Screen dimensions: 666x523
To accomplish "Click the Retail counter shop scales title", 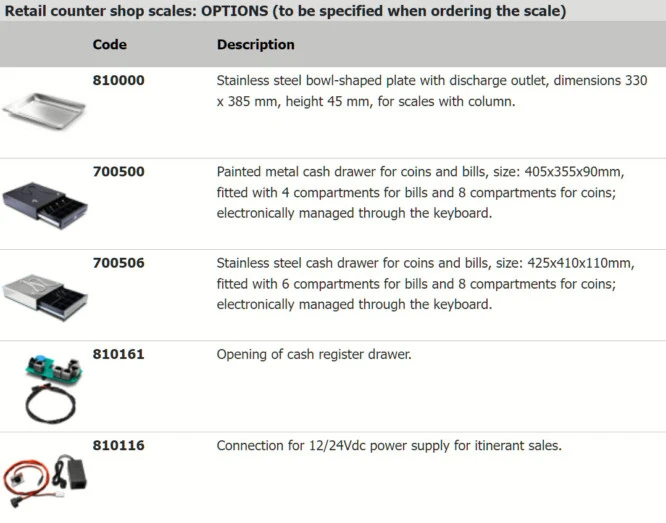I will coord(284,11).
